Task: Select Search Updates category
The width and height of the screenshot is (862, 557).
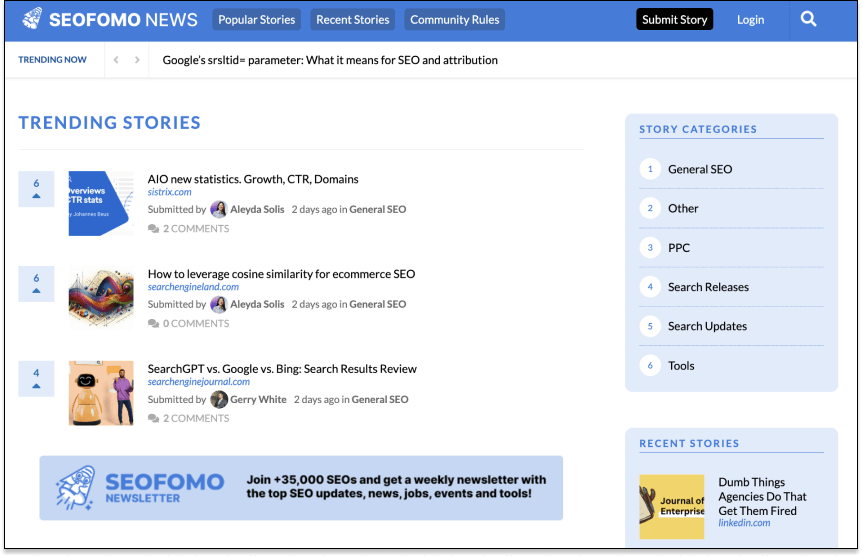Action: coord(707,326)
